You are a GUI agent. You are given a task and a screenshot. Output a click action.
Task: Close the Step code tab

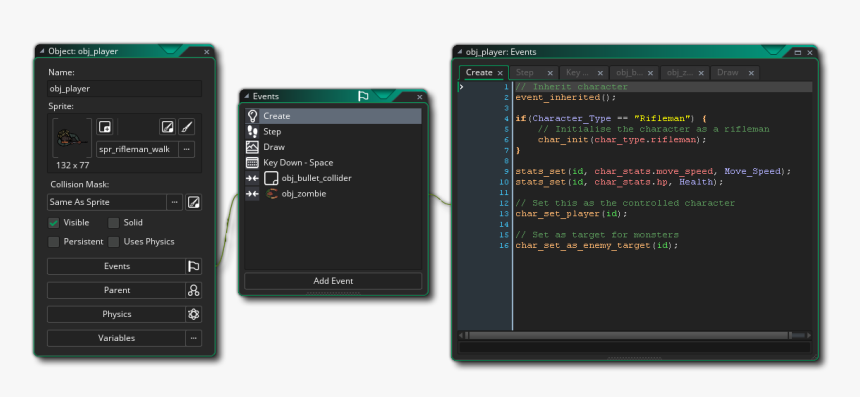[550, 73]
